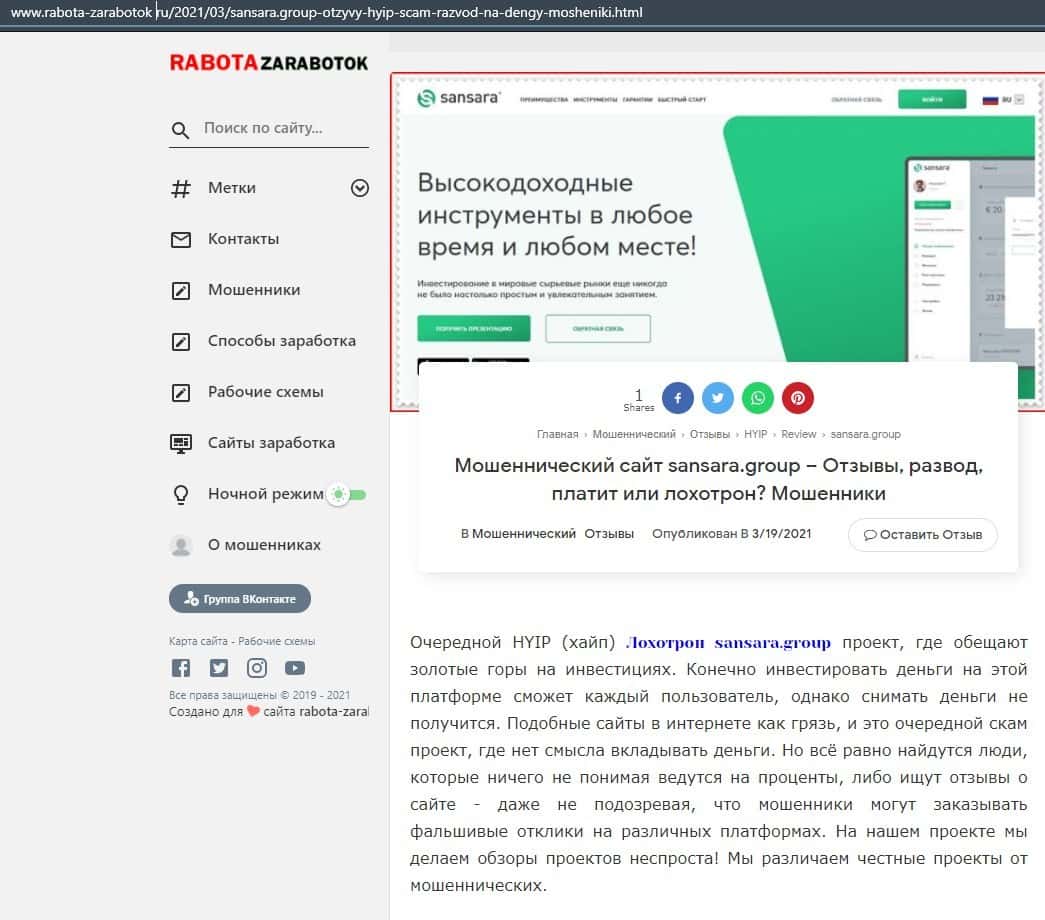Open Карта сайта footer link
1045x920 pixels.
click(x=198, y=641)
